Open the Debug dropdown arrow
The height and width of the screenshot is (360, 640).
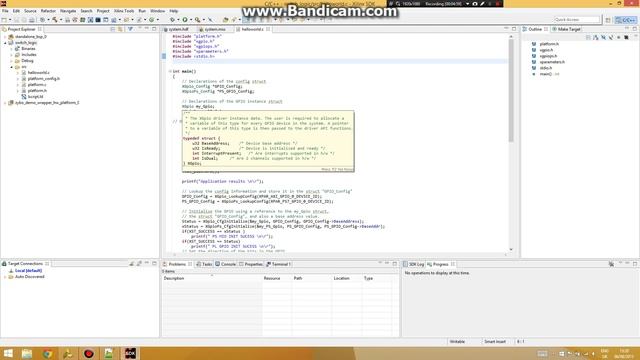178,20
